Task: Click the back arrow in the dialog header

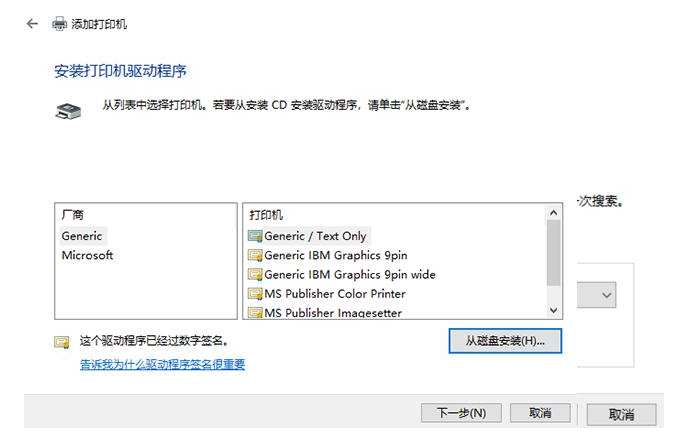Action: (x=33, y=23)
